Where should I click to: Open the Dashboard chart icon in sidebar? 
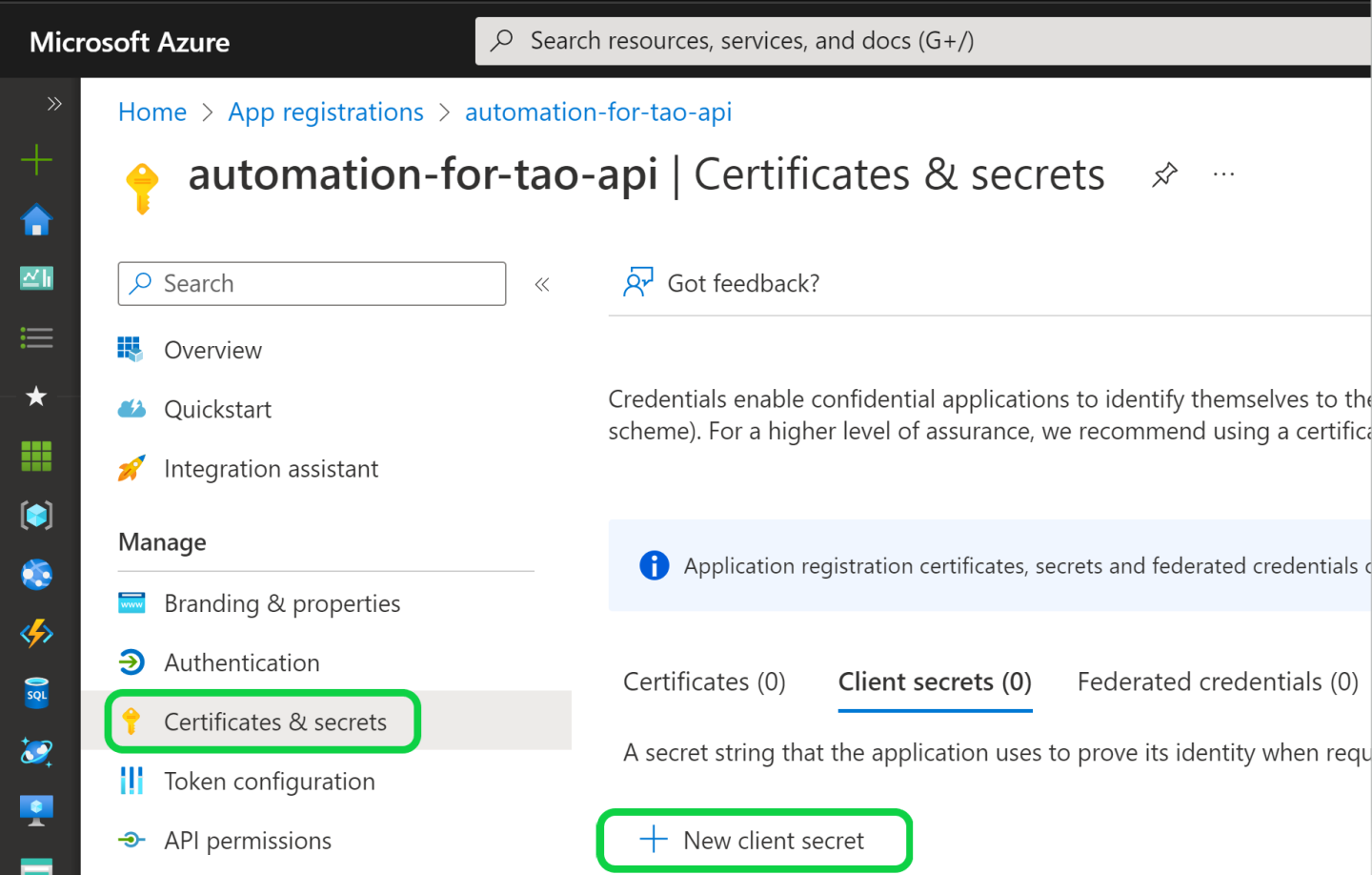click(36, 278)
